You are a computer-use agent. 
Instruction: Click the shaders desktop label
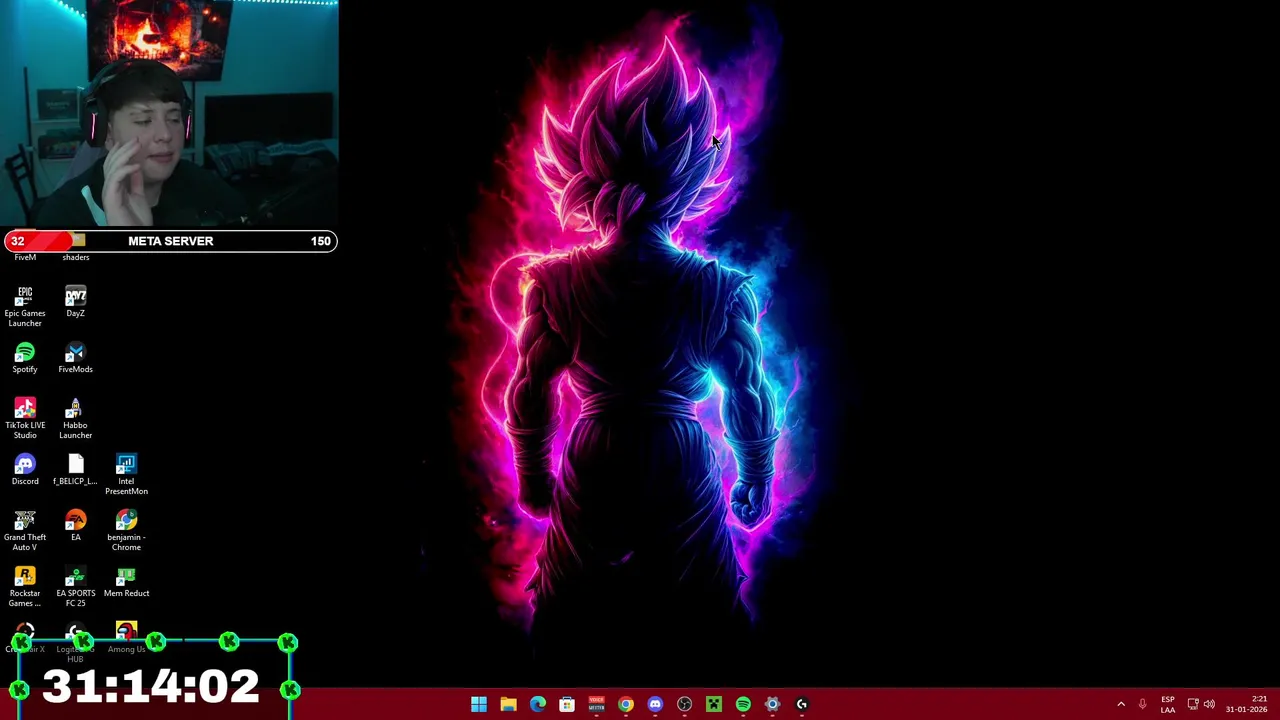click(x=76, y=257)
